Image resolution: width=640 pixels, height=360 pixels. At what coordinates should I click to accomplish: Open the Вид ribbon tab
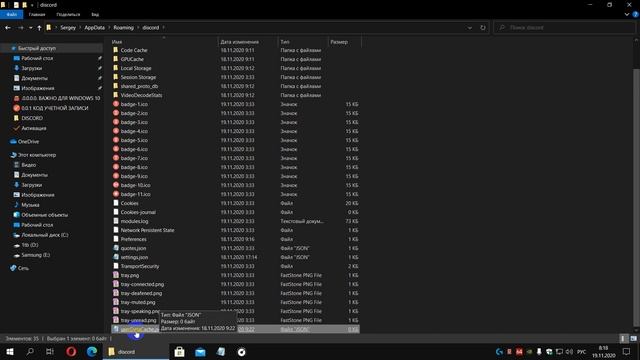coord(95,15)
